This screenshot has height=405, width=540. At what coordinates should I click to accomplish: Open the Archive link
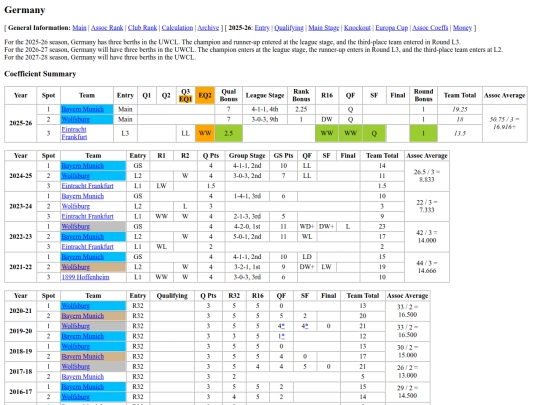pyautogui.click(x=208, y=28)
